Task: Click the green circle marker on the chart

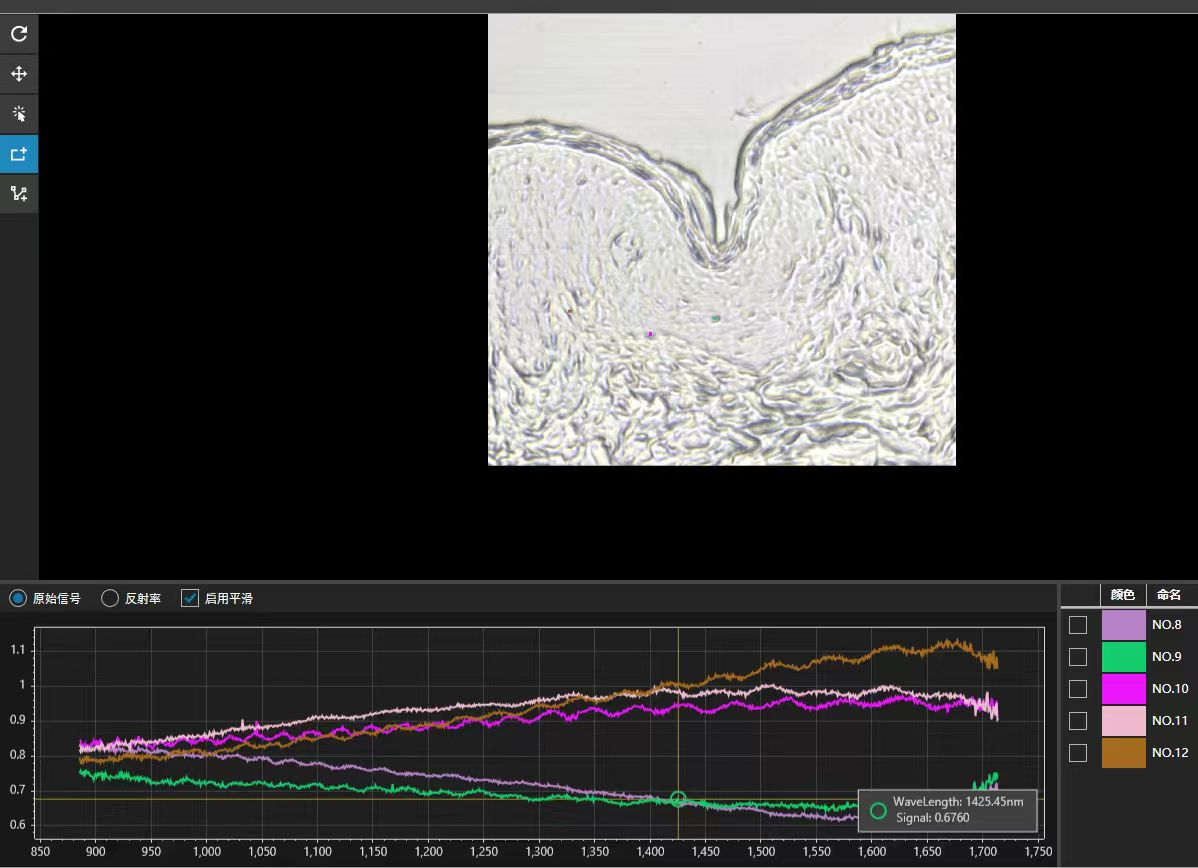Action: click(678, 799)
